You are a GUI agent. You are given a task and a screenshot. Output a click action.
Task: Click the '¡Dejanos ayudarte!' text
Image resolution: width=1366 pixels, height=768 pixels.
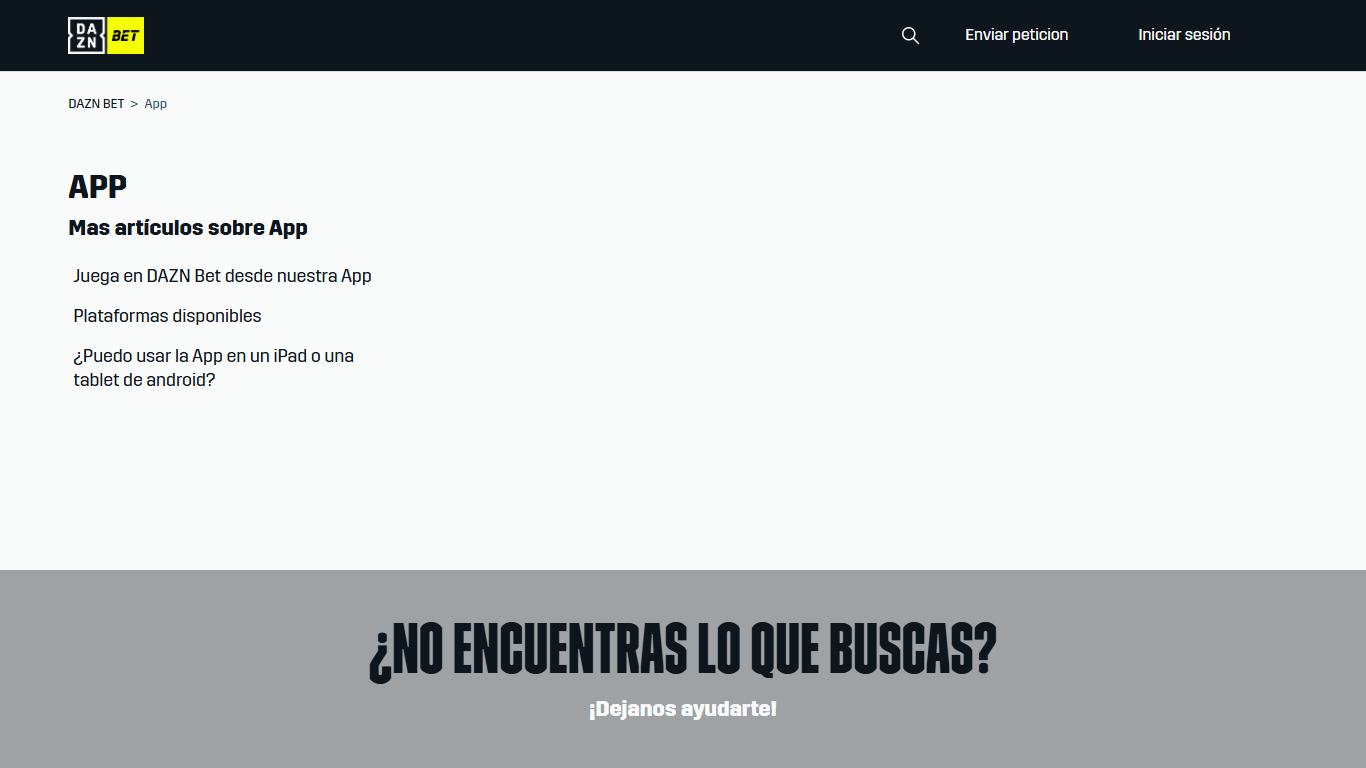coord(683,709)
